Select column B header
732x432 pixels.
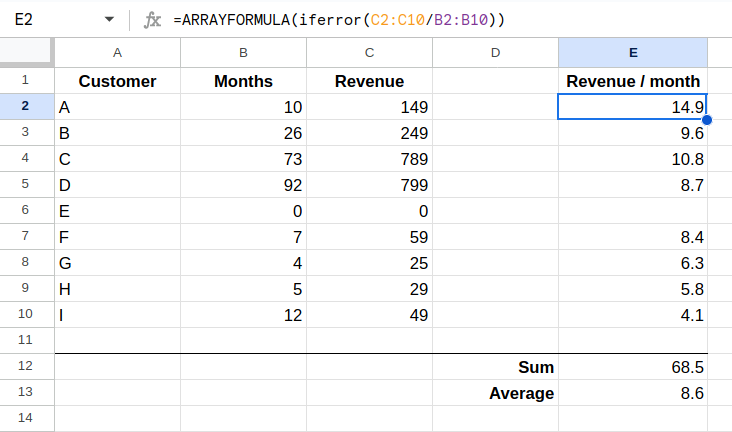tap(244, 53)
